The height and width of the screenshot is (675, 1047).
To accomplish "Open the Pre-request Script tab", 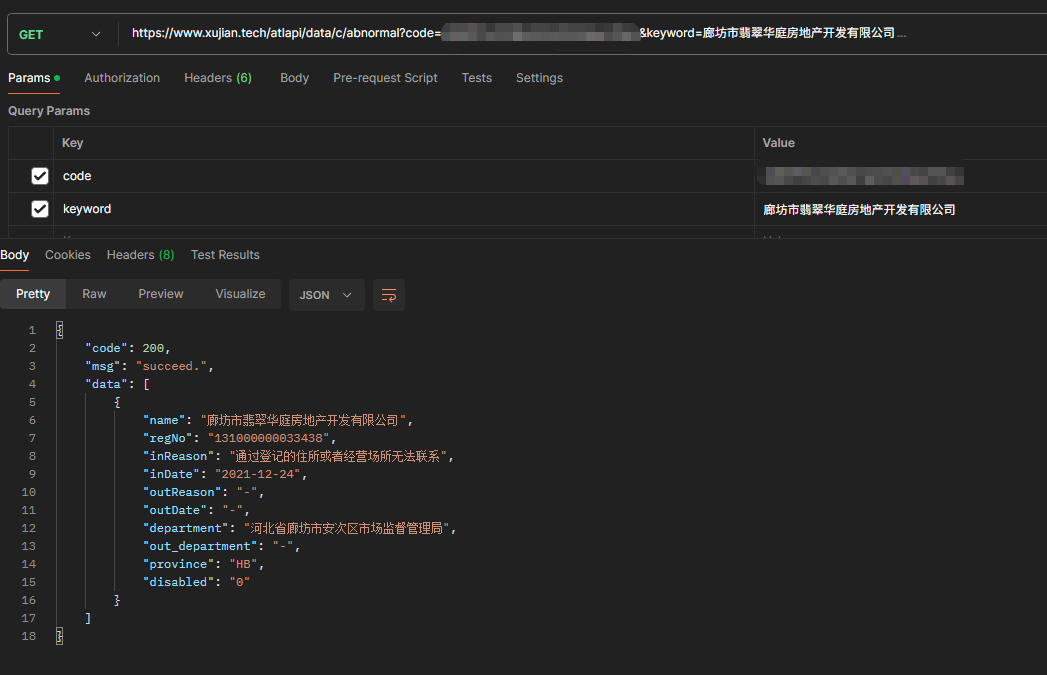I will tap(385, 78).
